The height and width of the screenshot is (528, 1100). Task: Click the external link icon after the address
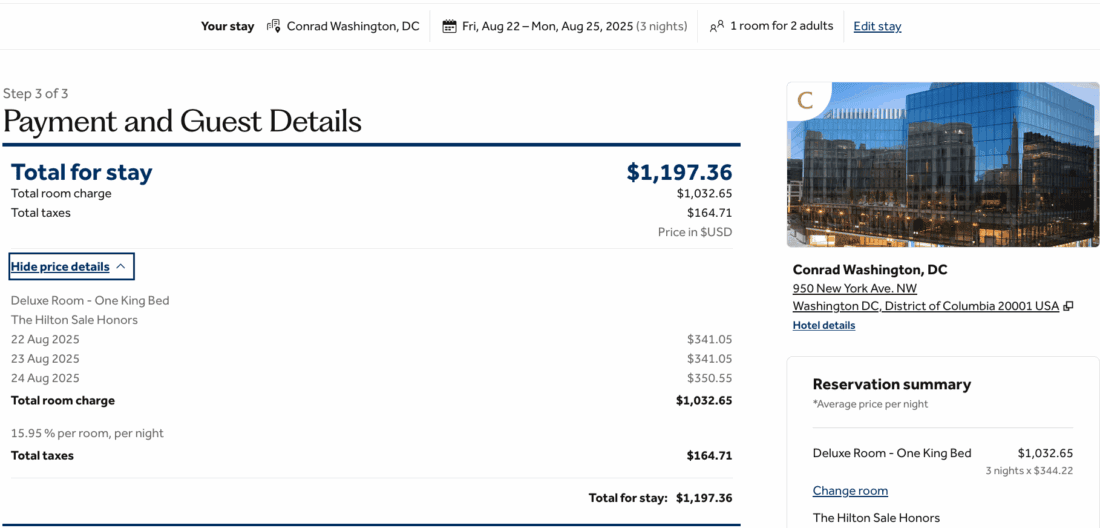[x=1068, y=306]
